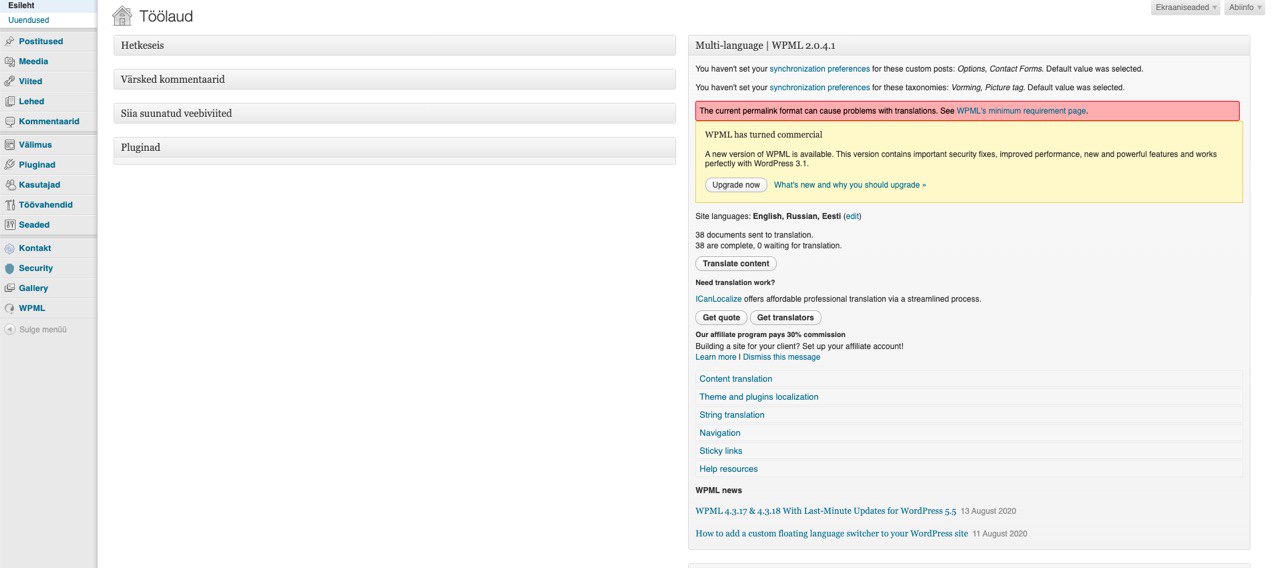Image resolution: width=1280 pixels, height=568 pixels.
Task: Open ICanLocalize link
Action: [x=718, y=299]
